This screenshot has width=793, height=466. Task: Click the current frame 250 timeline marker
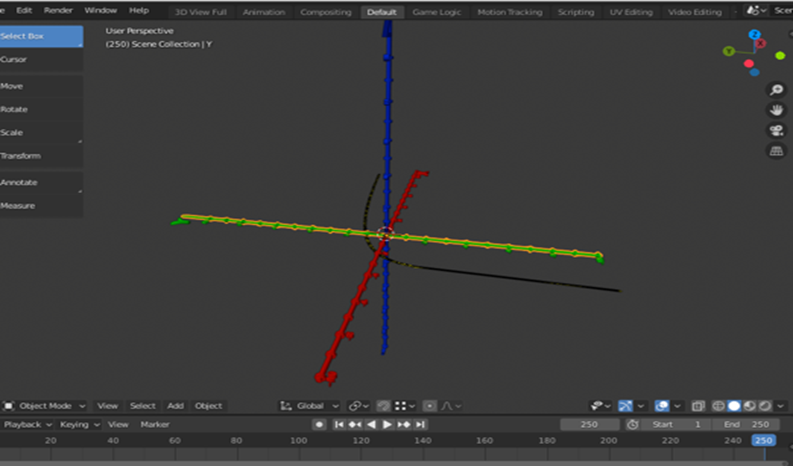[763, 441]
